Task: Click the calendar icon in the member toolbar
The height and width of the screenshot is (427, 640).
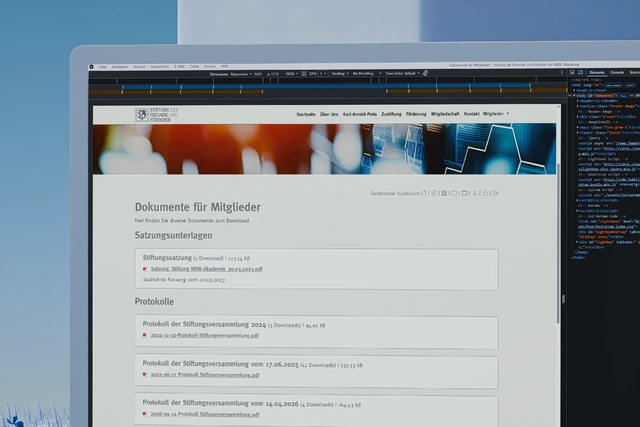Action: [x=444, y=193]
